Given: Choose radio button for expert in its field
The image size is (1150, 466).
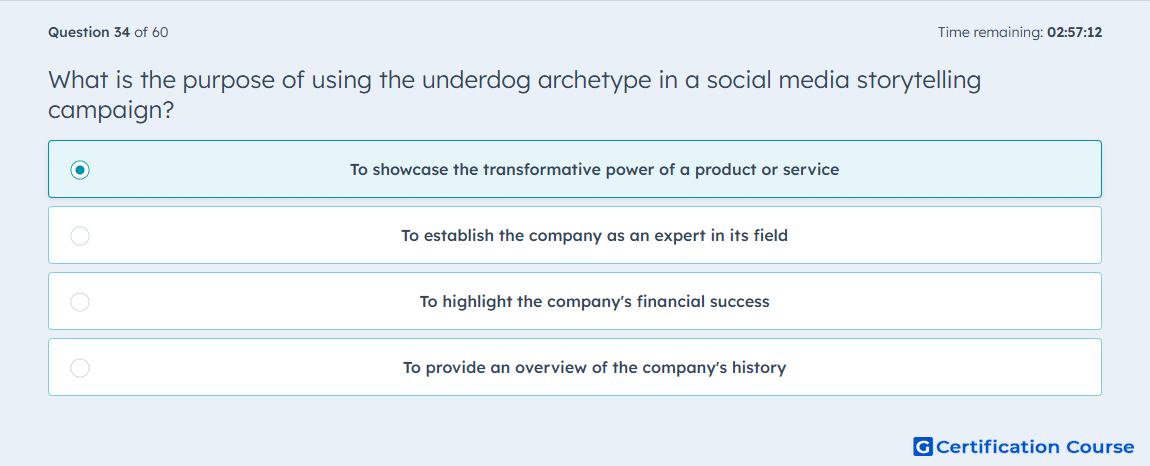Looking at the screenshot, I should pos(80,236).
